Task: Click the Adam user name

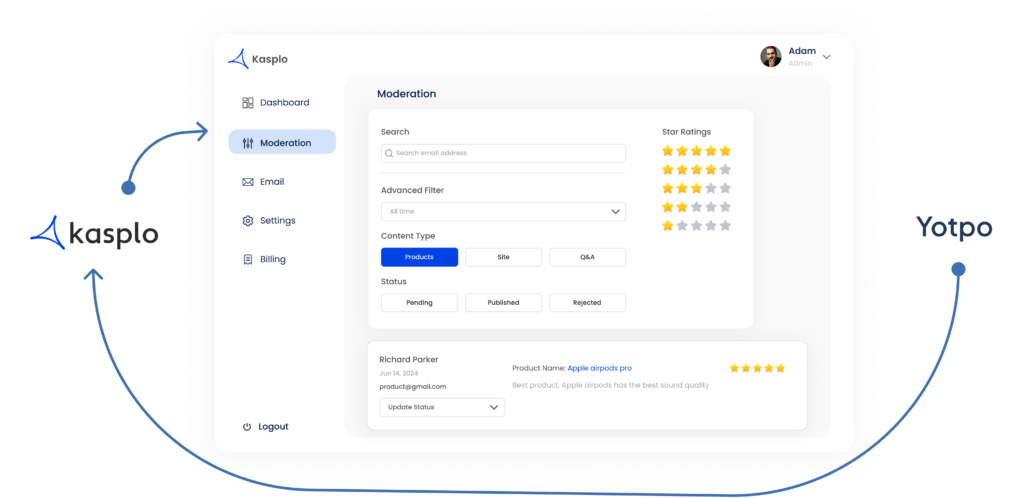Action: point(802,51)
